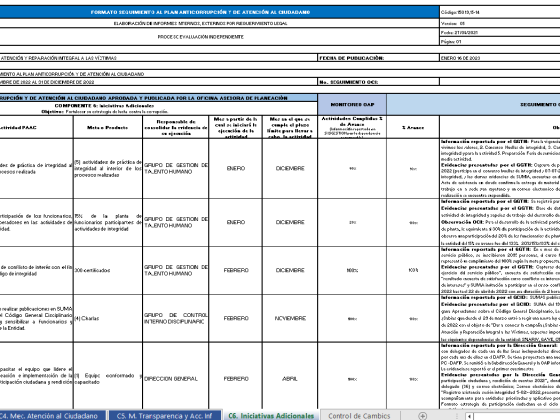This screenshot has height=420, width=560.
Task: Select the ATENCIÓN Y REPARACIÓN INTEGRAL A LAS VÍCTIMAS cell
Action: pyautogui.click(x=159, y=58)
